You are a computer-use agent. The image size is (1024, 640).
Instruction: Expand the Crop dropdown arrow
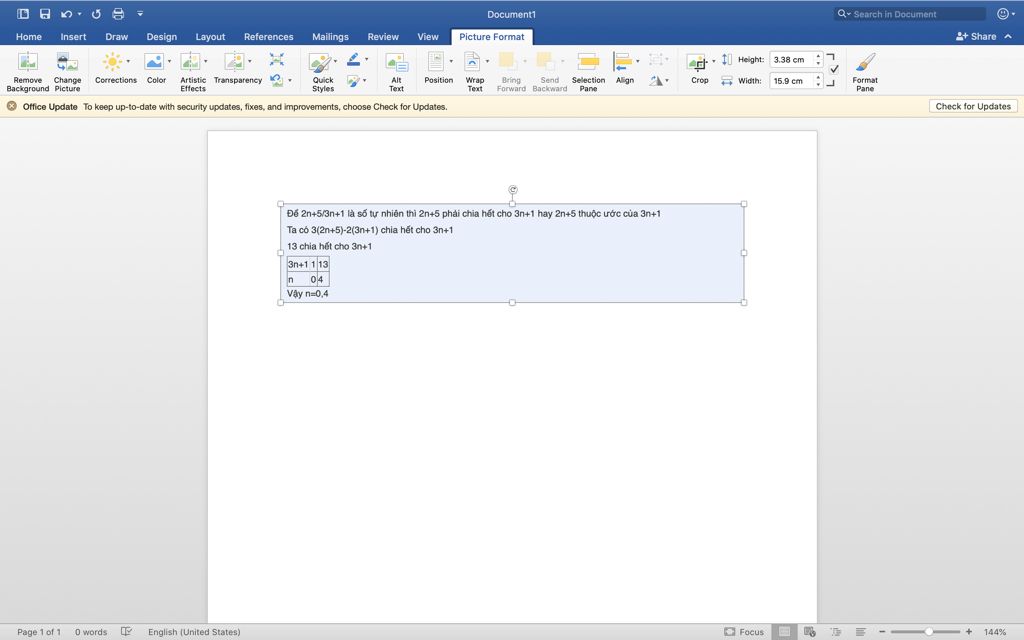click(713, 61)
